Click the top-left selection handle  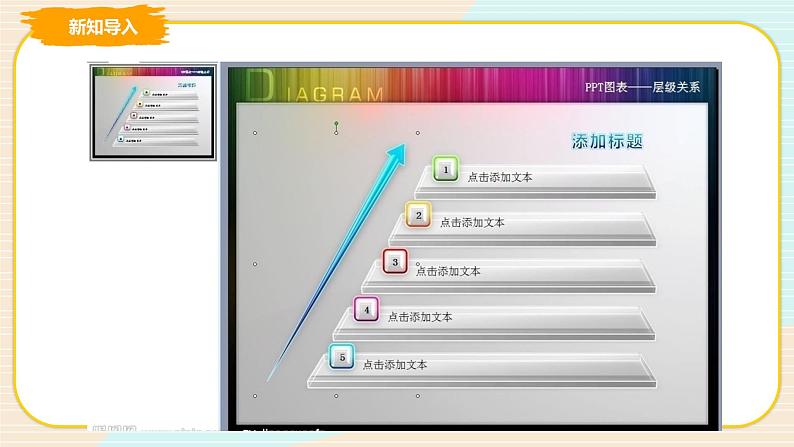(255, 133)
